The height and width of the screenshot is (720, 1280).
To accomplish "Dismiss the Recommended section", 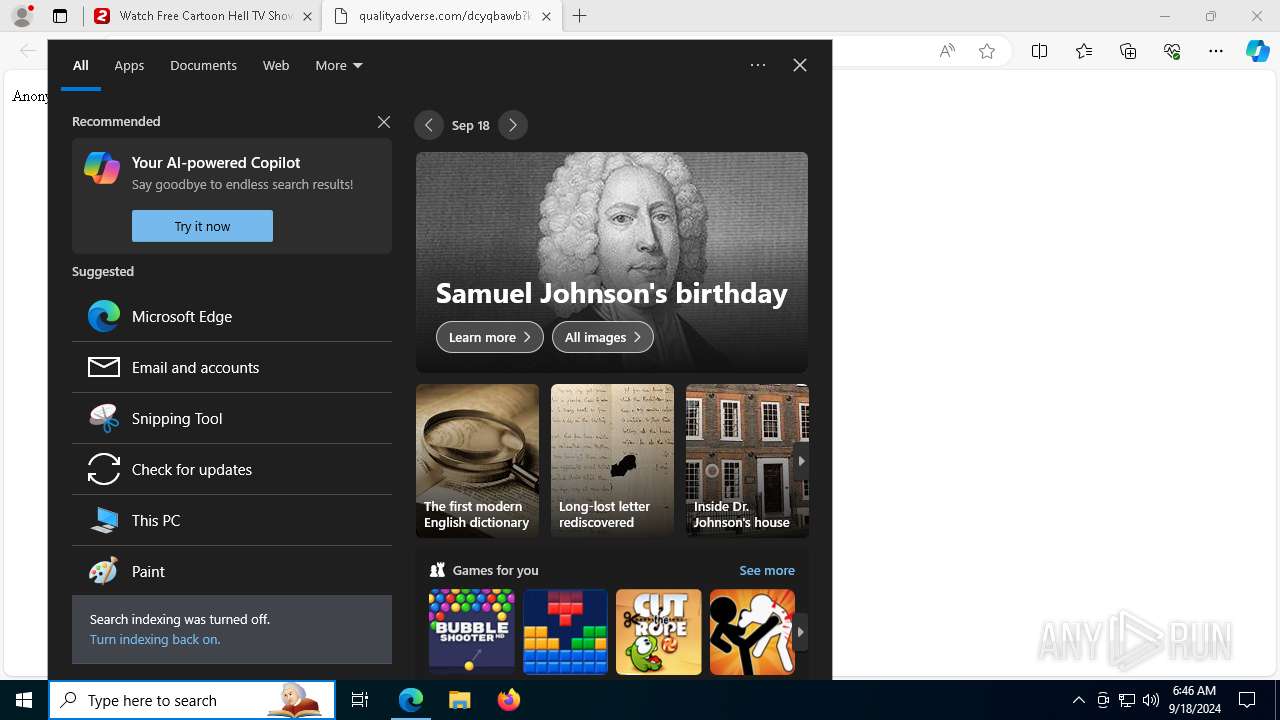I will (x=384, y=121).
